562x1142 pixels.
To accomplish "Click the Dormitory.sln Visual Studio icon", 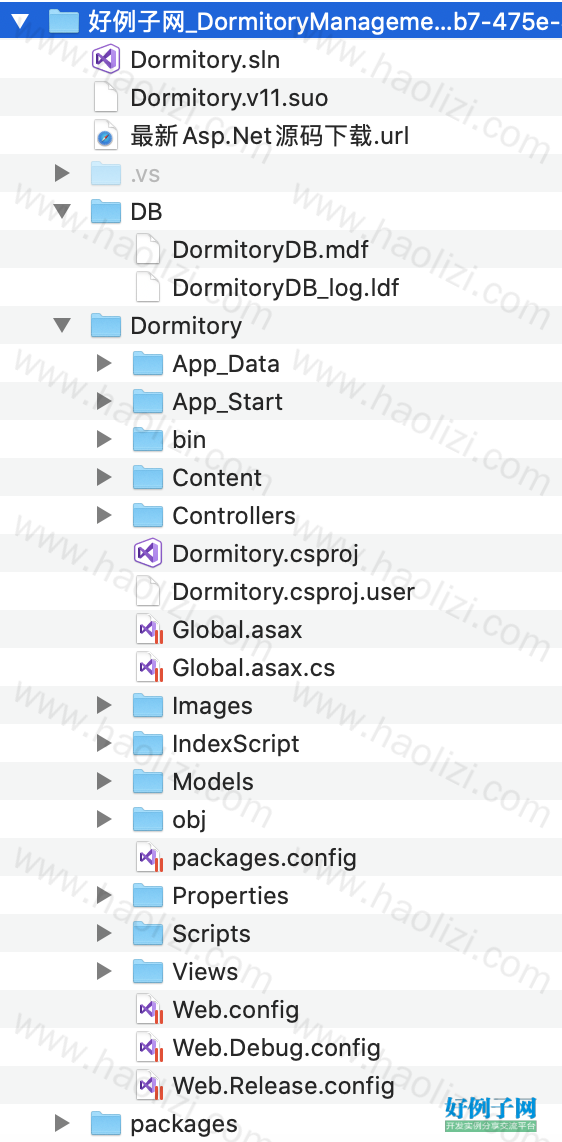I will pyautogui.click(x=106, y=59).
